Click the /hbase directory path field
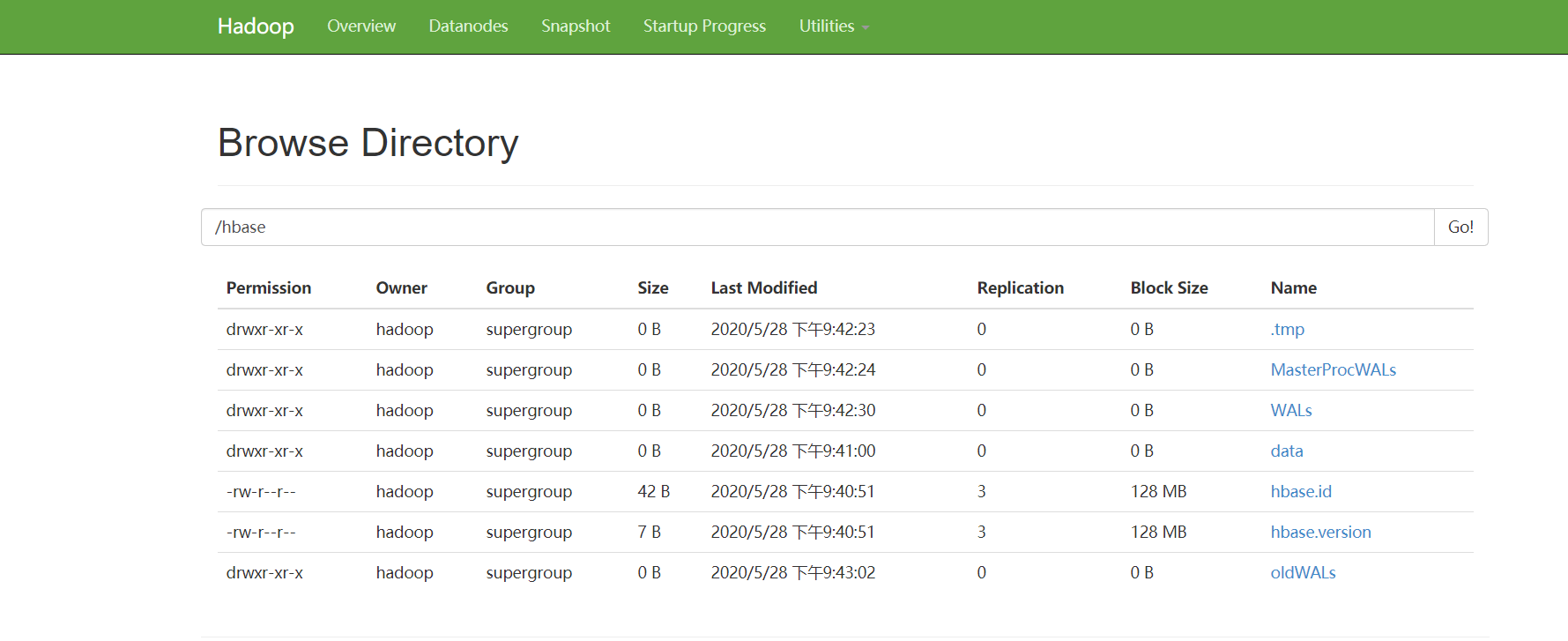This screenshot has width=1568, height=641. point(818,227)
